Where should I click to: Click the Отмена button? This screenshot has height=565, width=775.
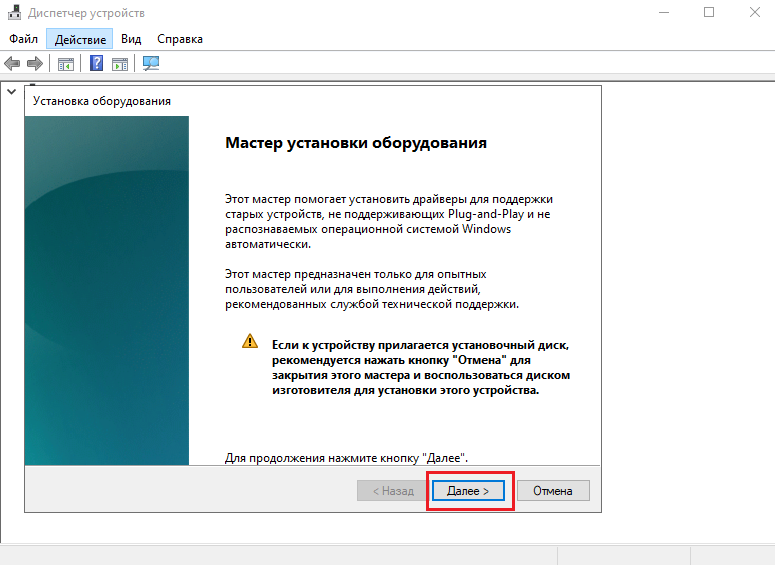point(553,491)
